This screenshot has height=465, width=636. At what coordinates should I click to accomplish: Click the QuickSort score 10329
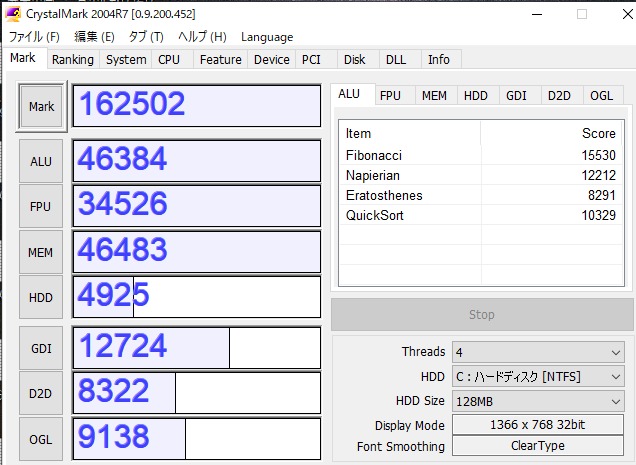pos(598,215)
